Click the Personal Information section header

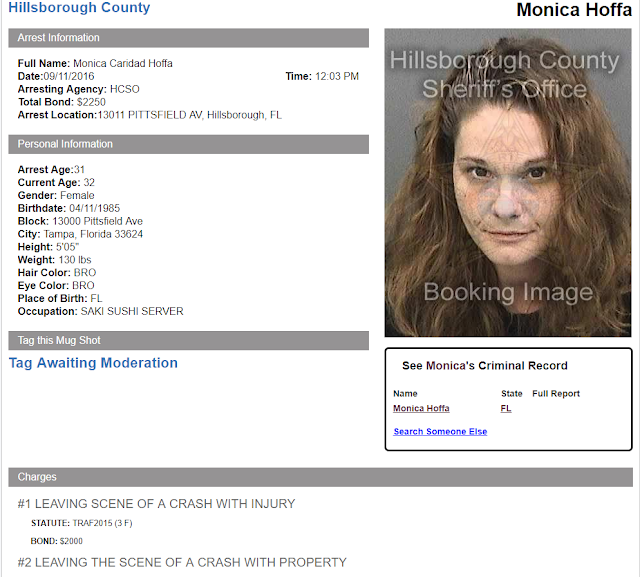click(x=189, y=144)
